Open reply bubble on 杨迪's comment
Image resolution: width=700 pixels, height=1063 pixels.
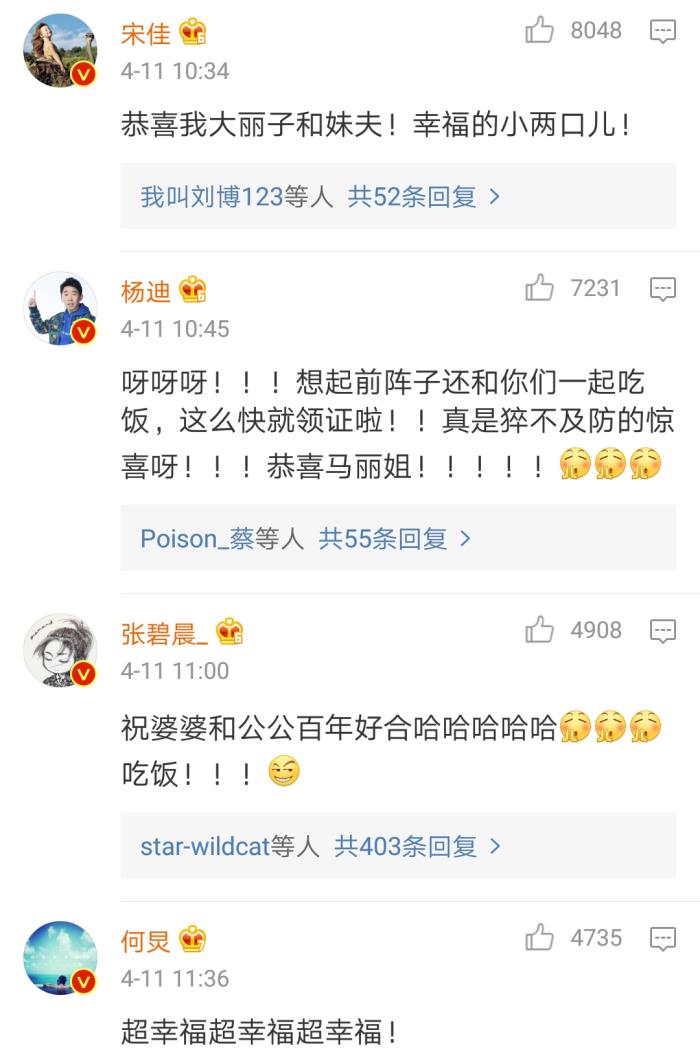(662, 289)
